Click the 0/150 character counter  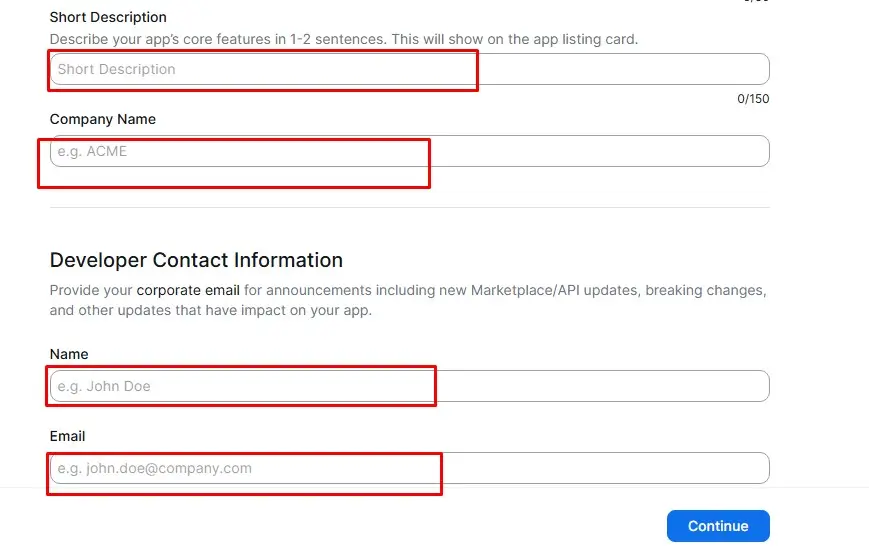[753, 99]
